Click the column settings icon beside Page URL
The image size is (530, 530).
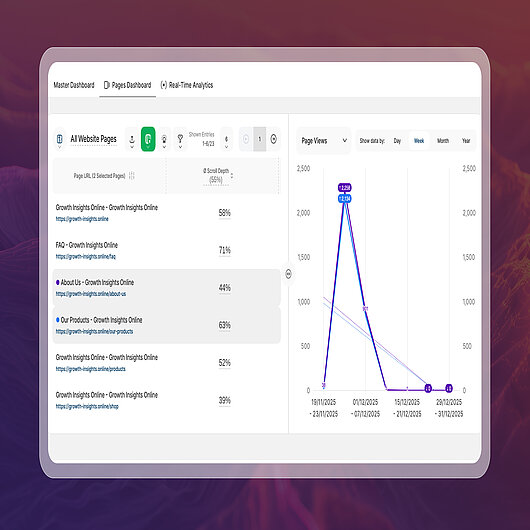point(132,176)
